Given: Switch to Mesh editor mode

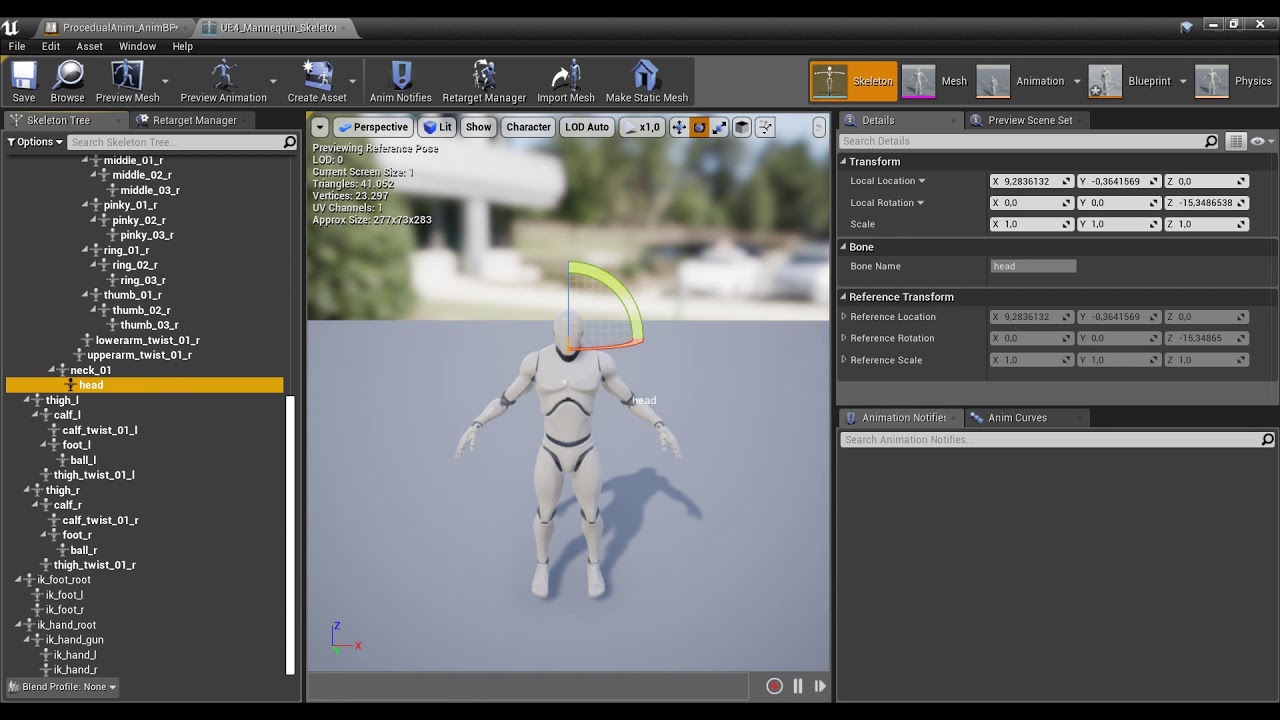Looking at the screenshot, I should (x=935, y=81).
